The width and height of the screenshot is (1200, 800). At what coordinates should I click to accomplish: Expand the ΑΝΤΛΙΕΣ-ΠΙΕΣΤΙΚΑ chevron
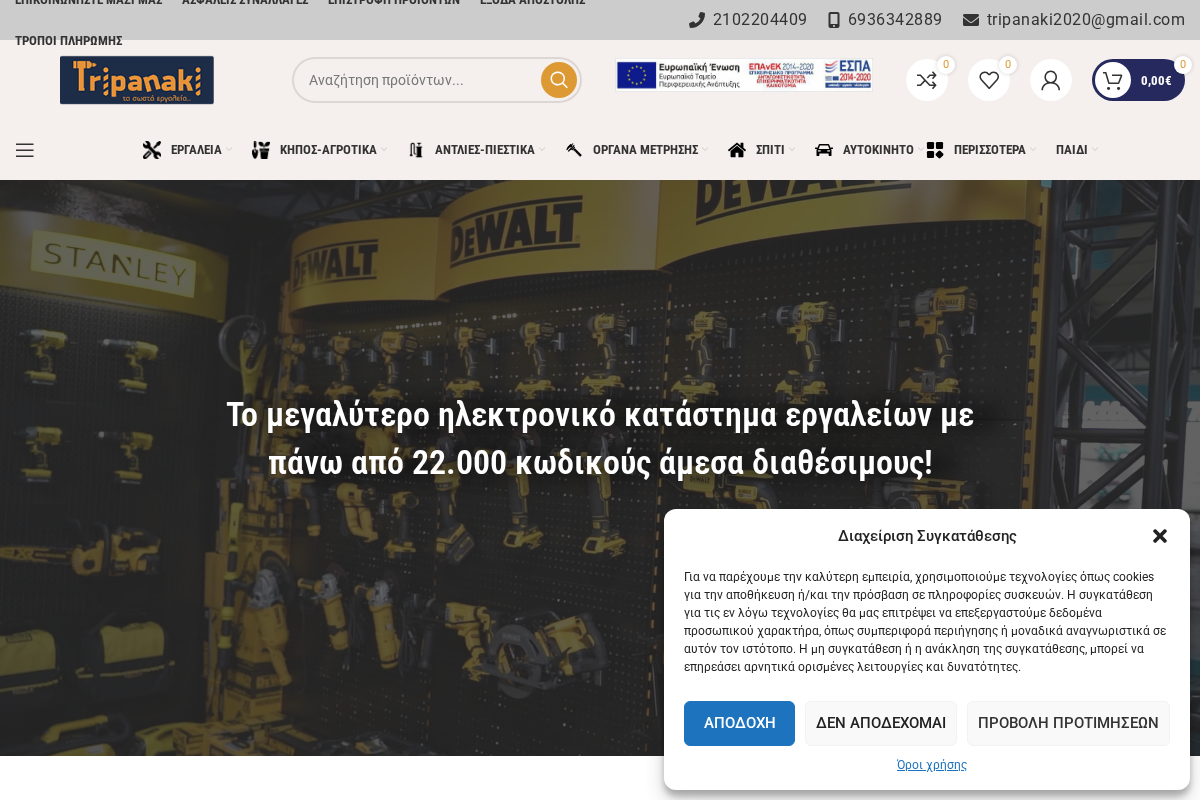(542, 150)
